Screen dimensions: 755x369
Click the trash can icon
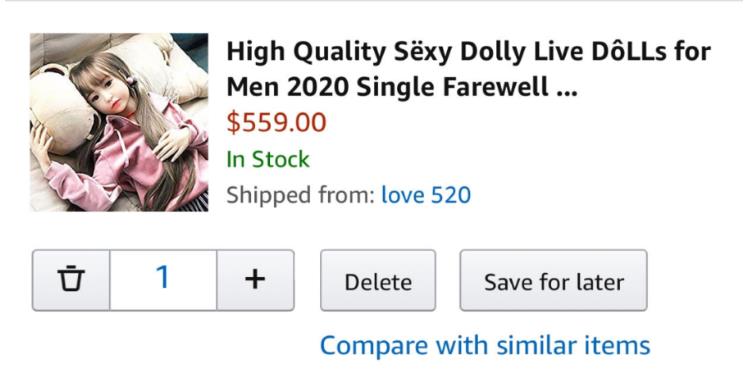[x=71, y=280]
